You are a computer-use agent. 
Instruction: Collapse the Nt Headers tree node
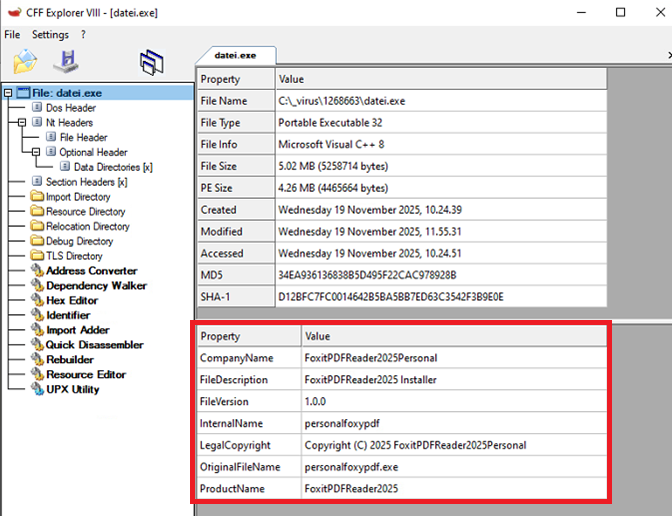tap(22, 123)
